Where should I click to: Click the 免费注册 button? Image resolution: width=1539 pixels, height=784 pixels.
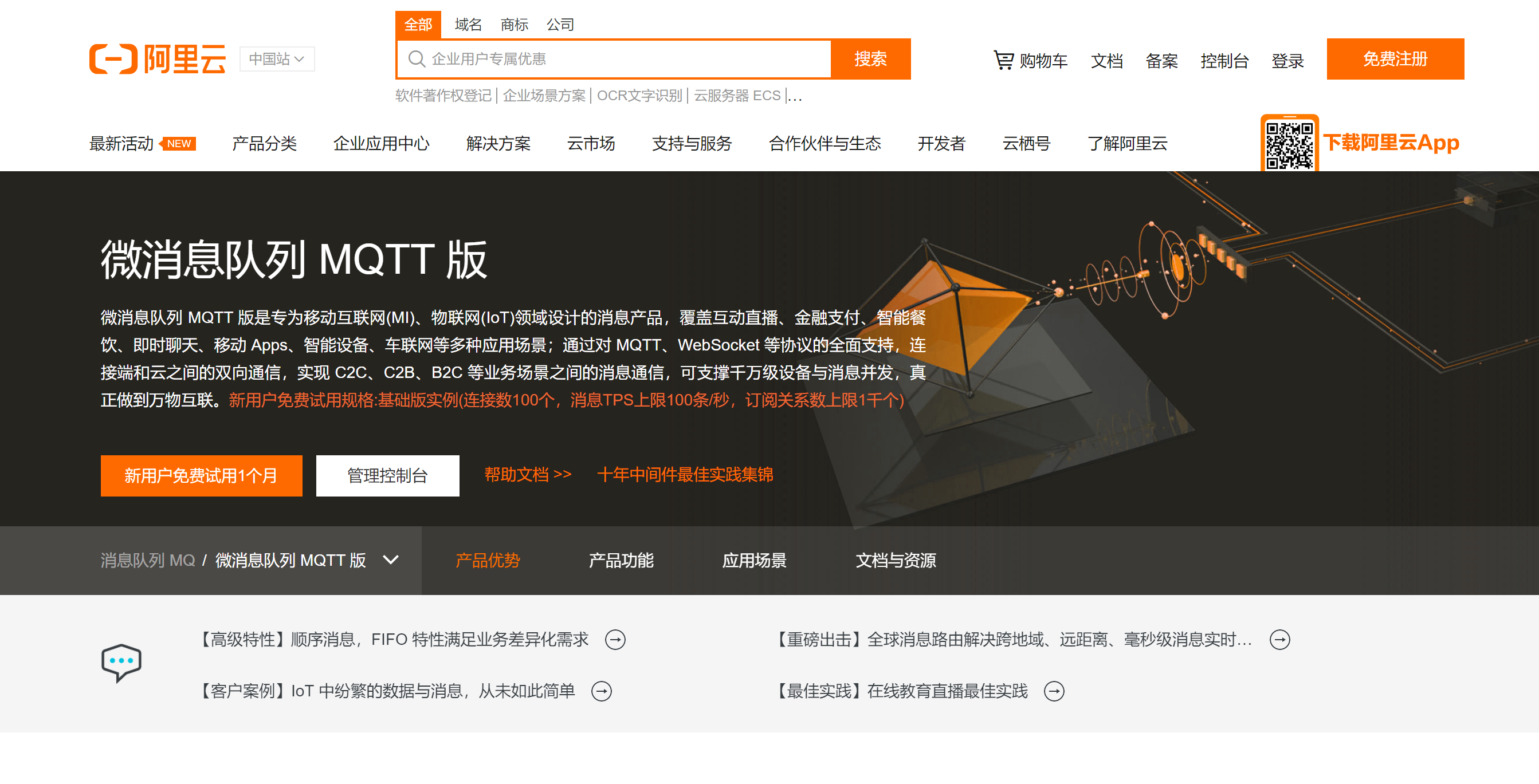(1395, 58)
